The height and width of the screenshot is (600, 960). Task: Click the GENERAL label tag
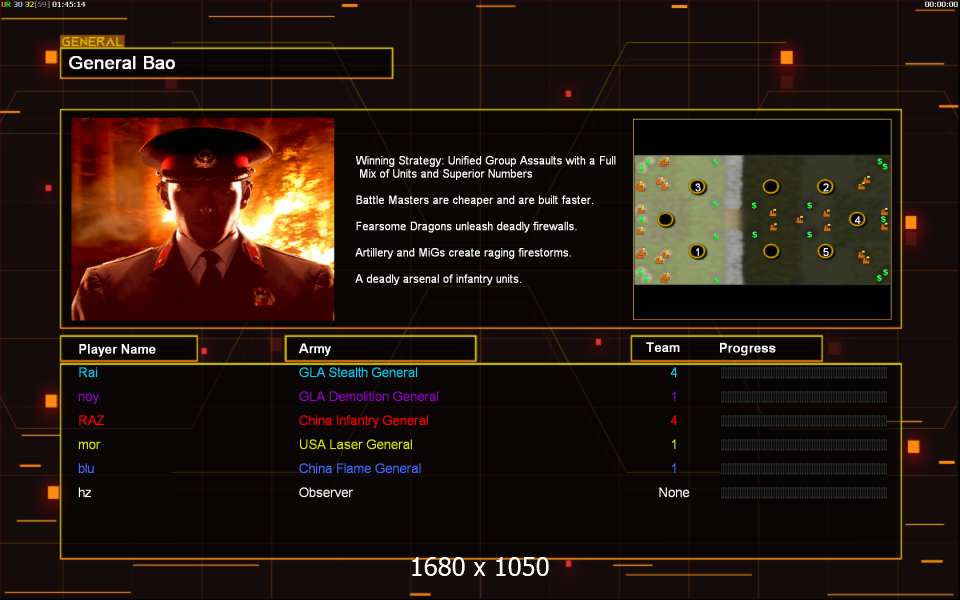pos(92,42)
